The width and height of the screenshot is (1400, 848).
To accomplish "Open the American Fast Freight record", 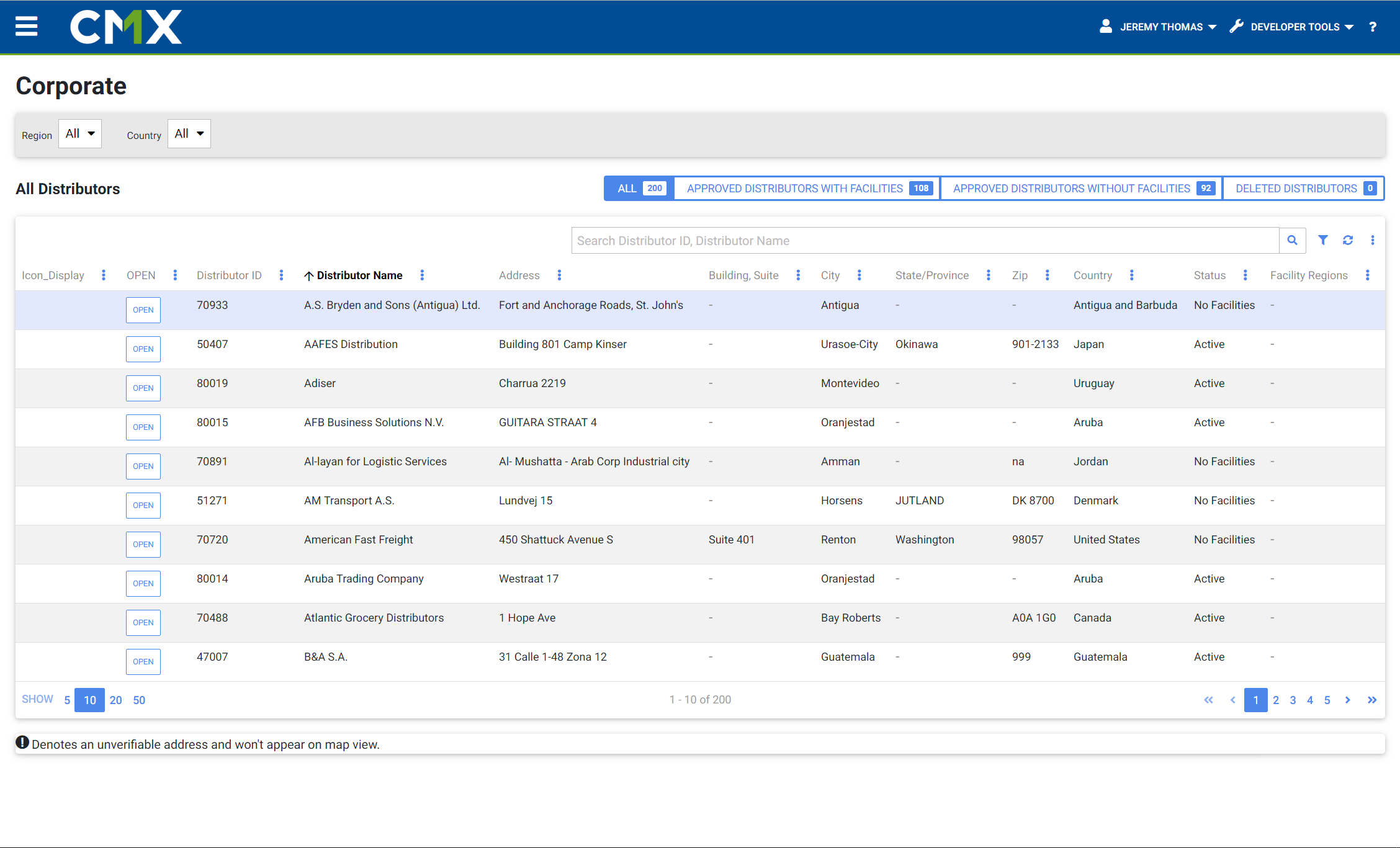I will (143, 545).
